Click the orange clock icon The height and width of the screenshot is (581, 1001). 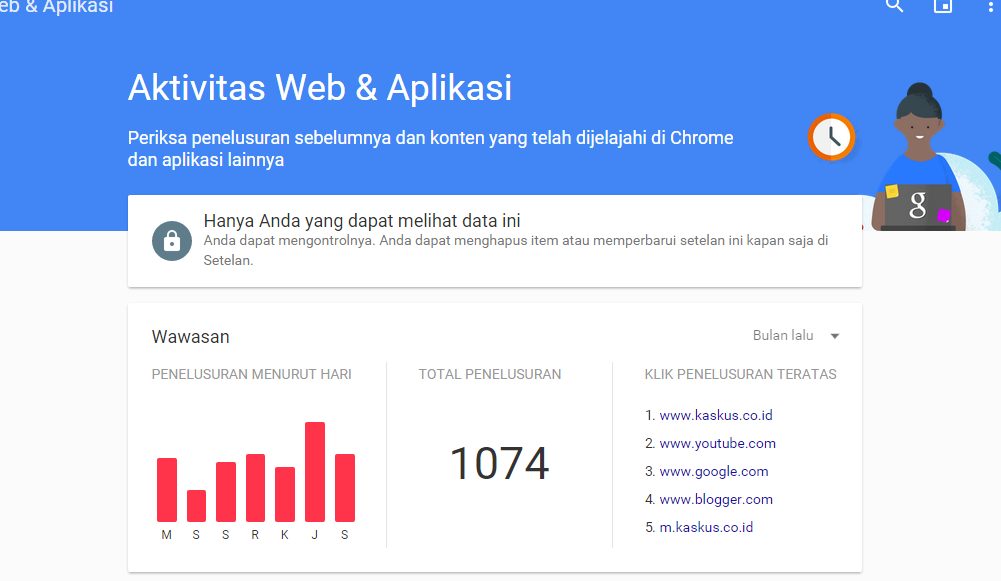[831, 137]
